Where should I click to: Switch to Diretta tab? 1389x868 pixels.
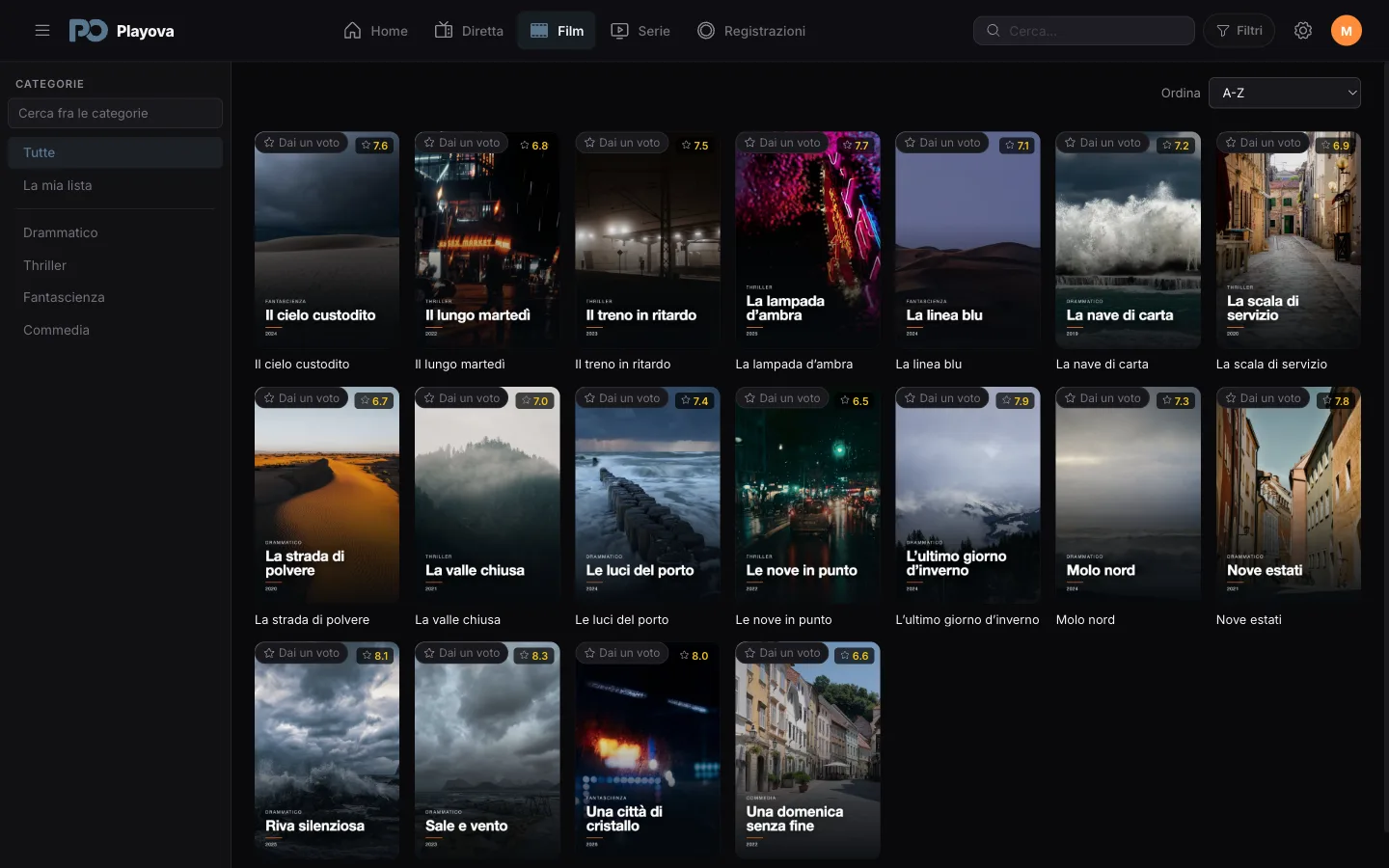pyautogui.click(x=469, y=31)
